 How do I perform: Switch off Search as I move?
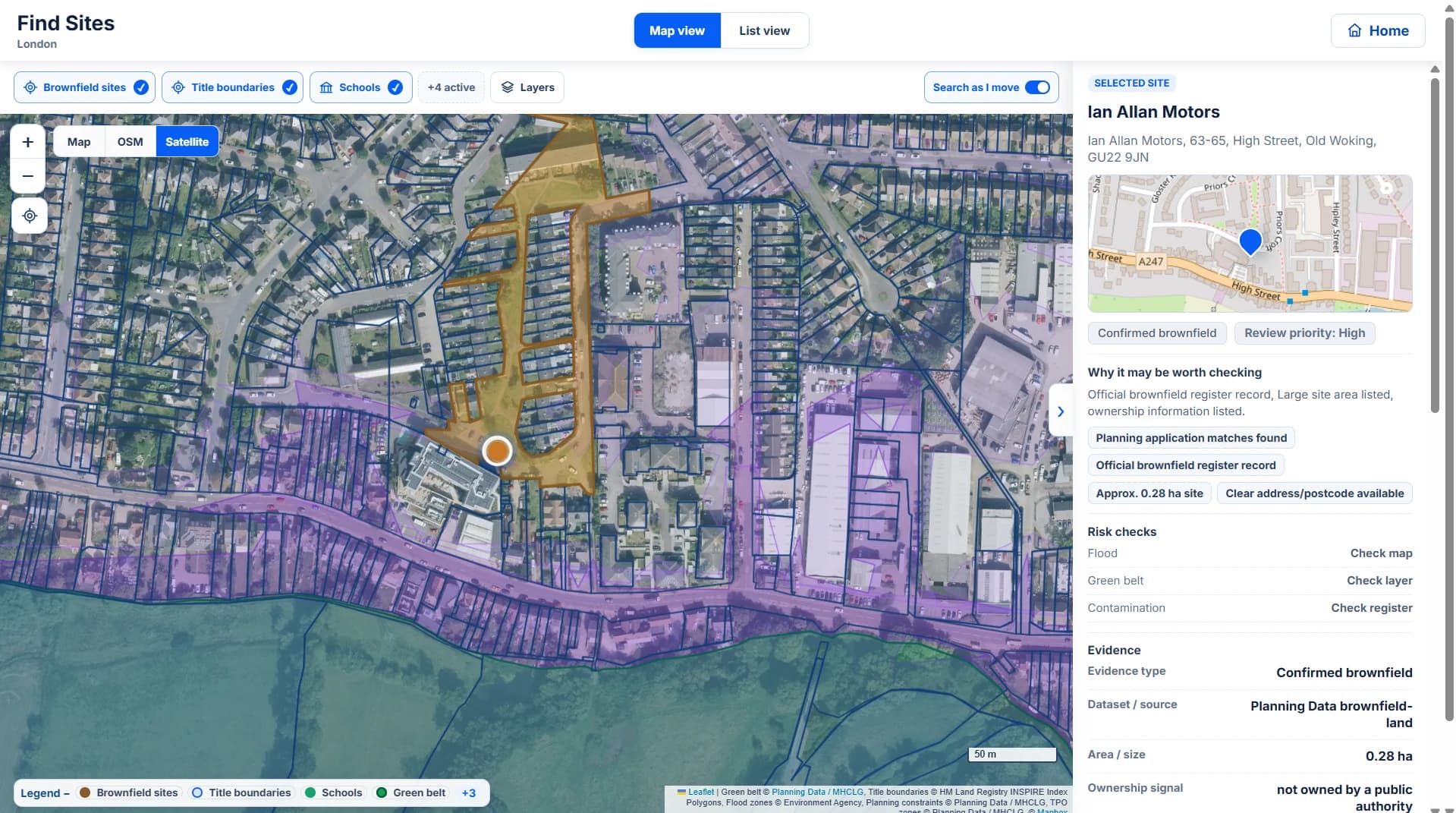[x=1037, y=87]
